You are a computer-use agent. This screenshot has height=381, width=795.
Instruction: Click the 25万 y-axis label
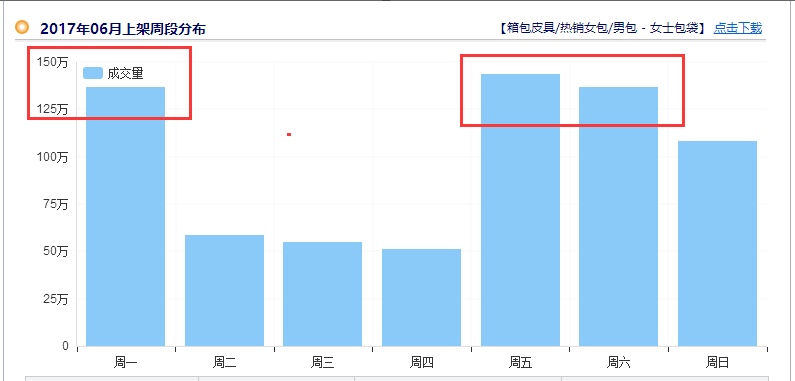point(55,299)
